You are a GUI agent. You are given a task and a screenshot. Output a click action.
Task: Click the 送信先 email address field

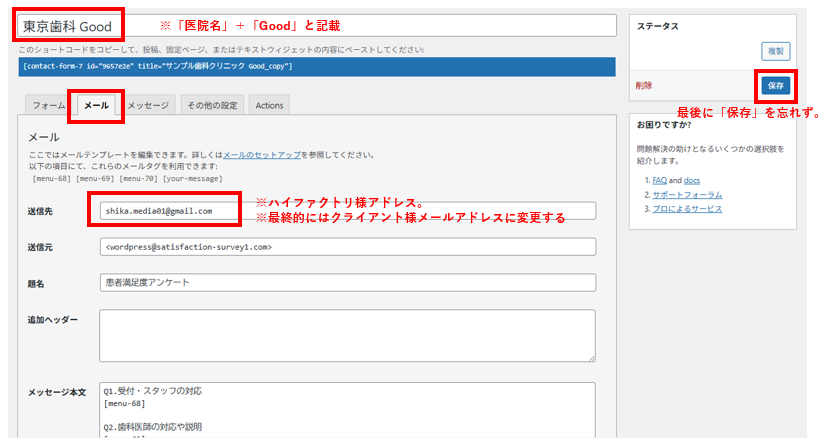click(347, 211)
